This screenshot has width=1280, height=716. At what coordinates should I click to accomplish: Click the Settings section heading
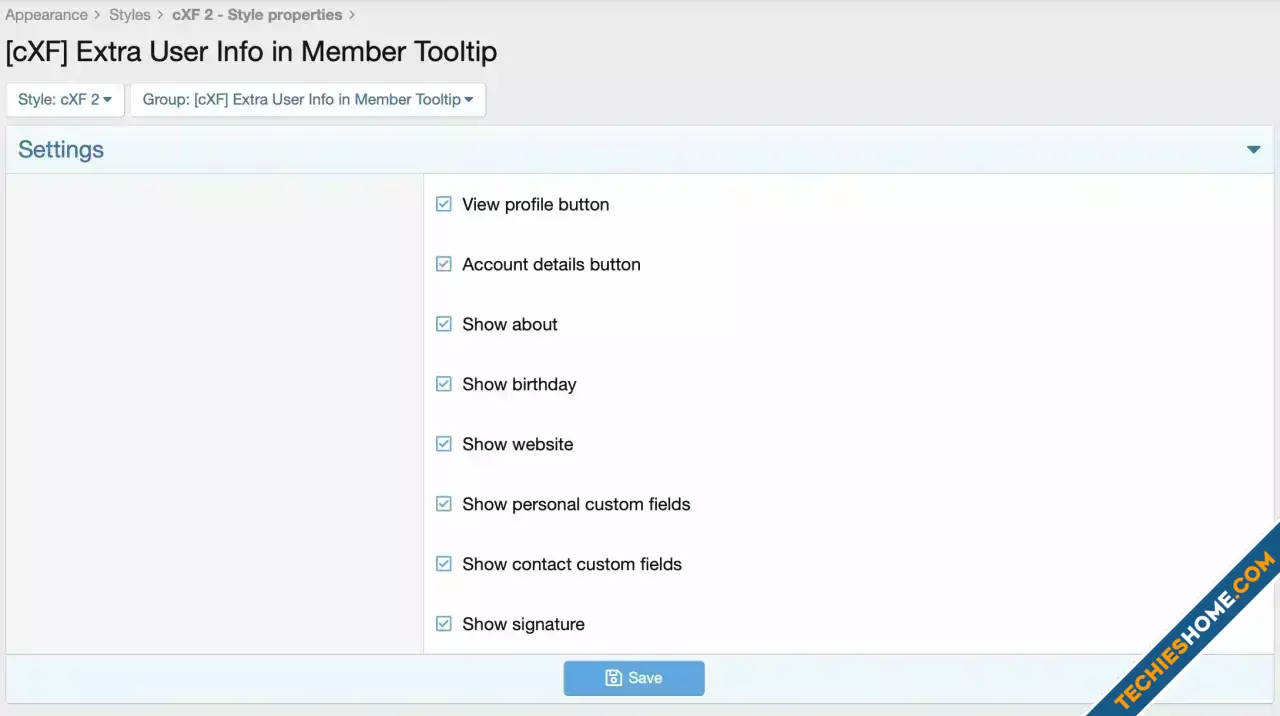pyautogui.click(x=61, y=150)
